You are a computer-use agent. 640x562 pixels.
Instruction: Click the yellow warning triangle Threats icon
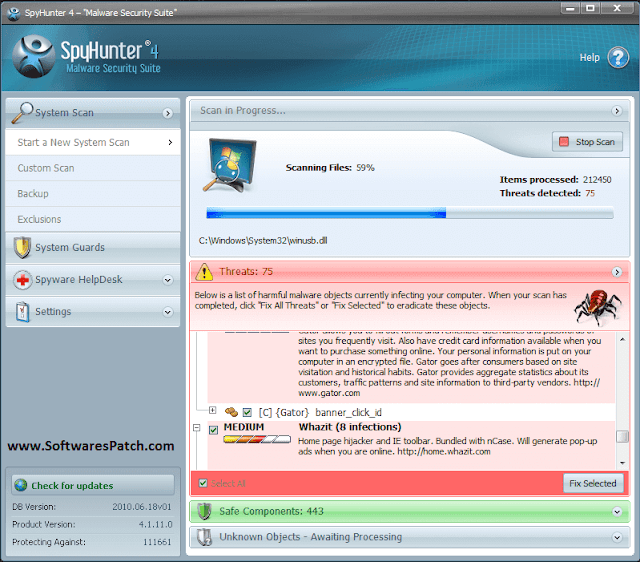click(204, 272)
